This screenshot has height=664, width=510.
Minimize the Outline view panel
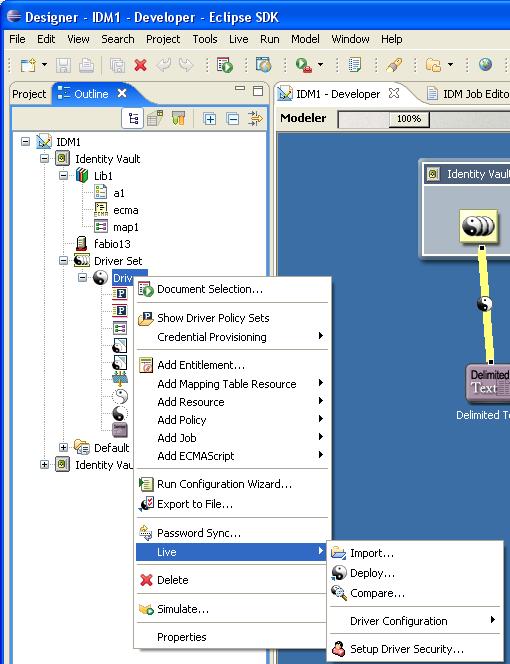coord(240,89)
